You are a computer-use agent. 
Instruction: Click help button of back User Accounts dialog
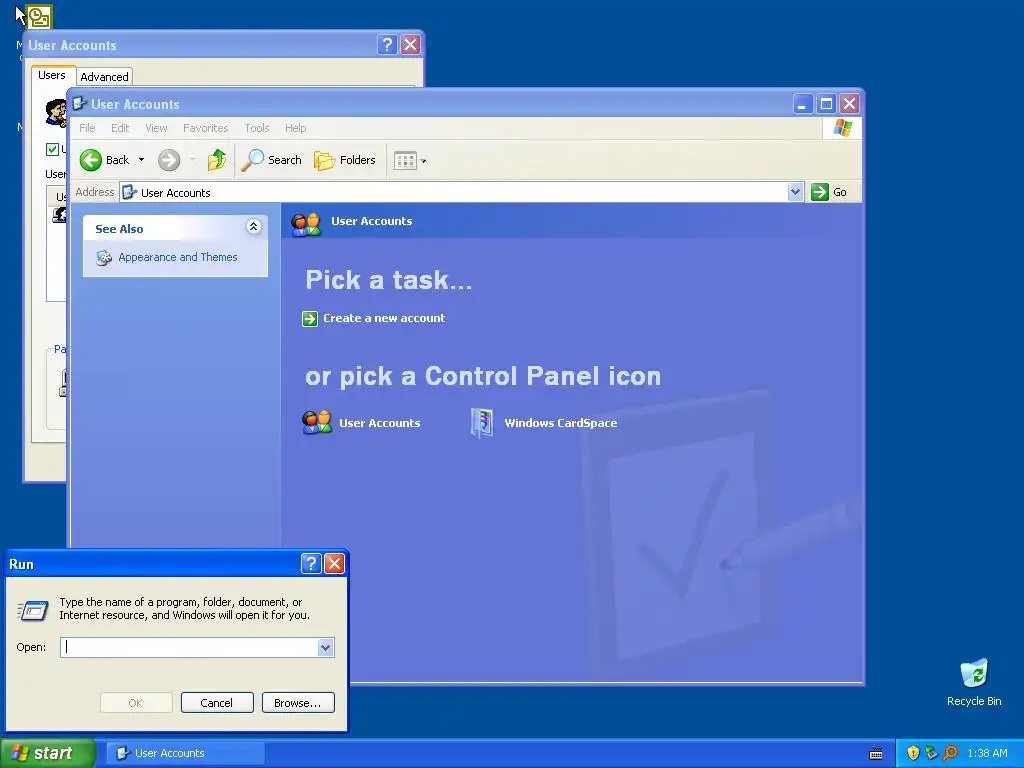(x=387, y=44)
